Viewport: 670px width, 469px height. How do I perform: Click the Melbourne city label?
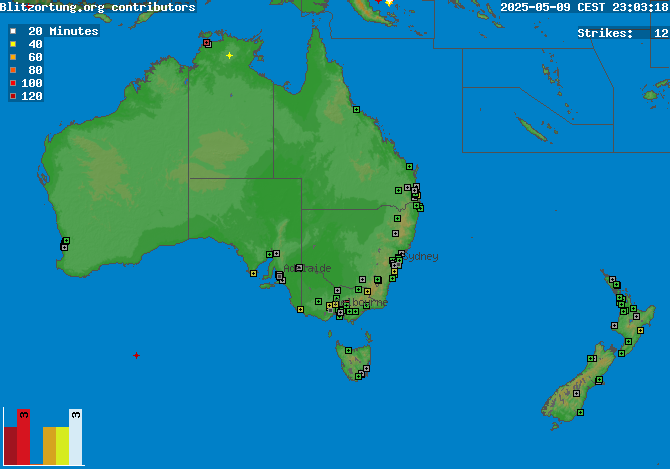pos(364,302)
